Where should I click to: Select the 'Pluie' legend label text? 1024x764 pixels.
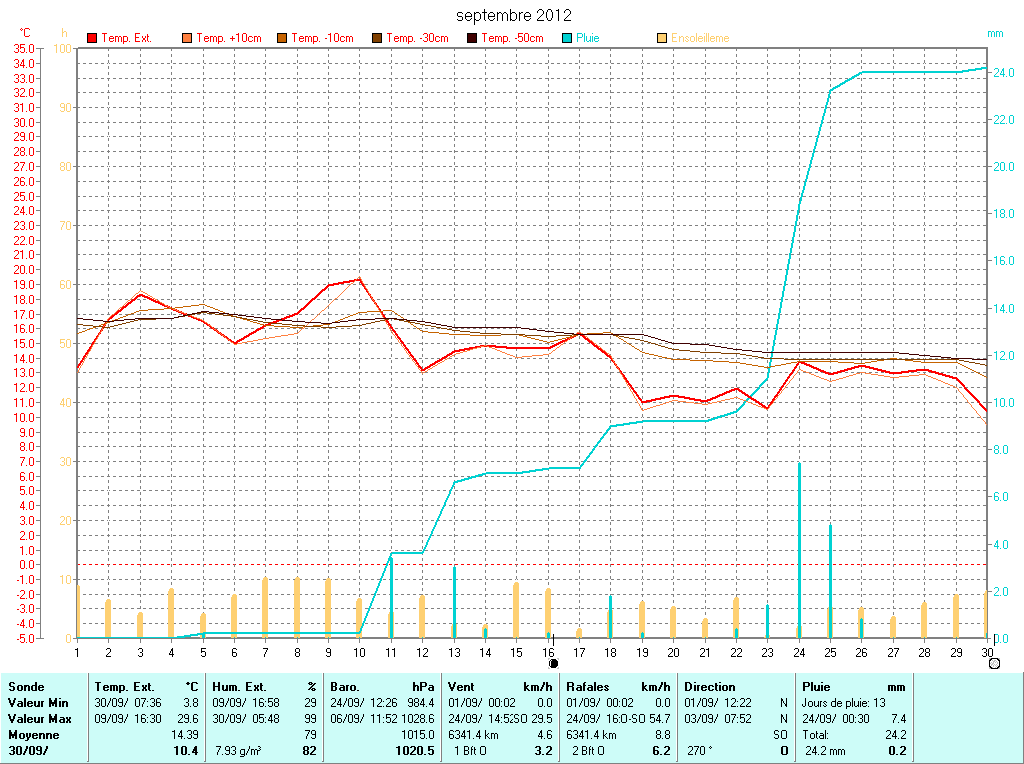coord(588,38)
